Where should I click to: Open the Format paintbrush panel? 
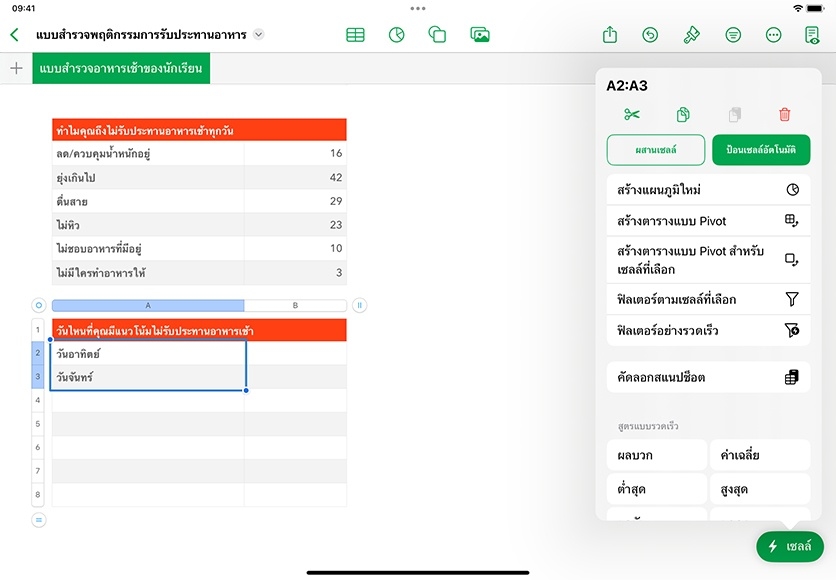[691, 35]
